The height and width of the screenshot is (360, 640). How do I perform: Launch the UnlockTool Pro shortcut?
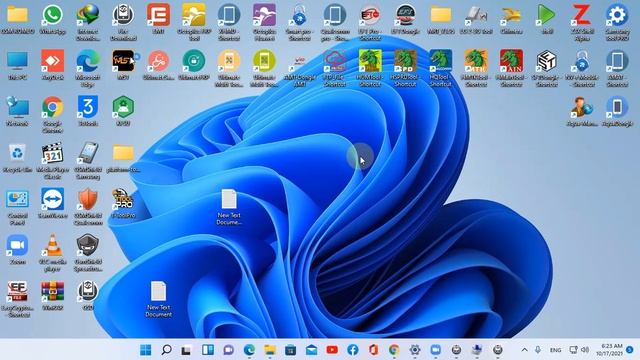(x=123, y=200)
